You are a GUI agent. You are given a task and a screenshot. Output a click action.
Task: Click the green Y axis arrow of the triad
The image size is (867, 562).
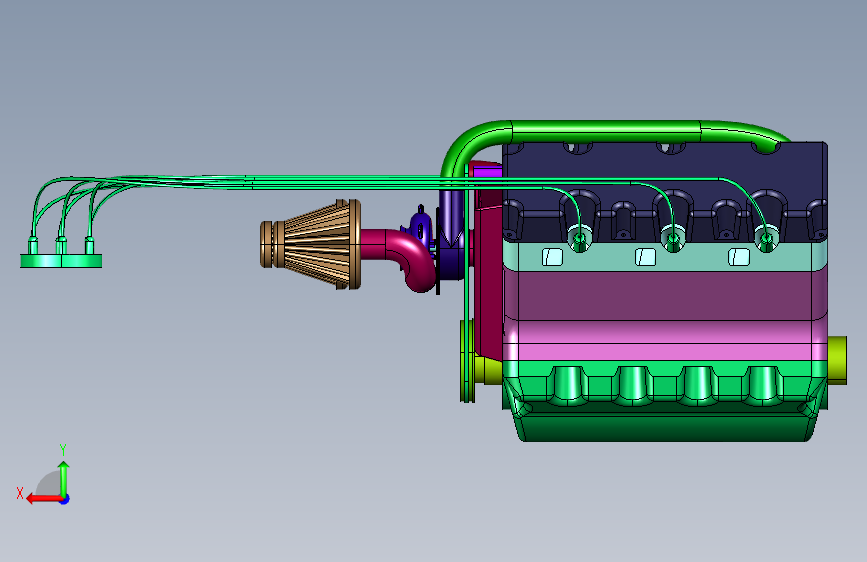tap(64, 478)
